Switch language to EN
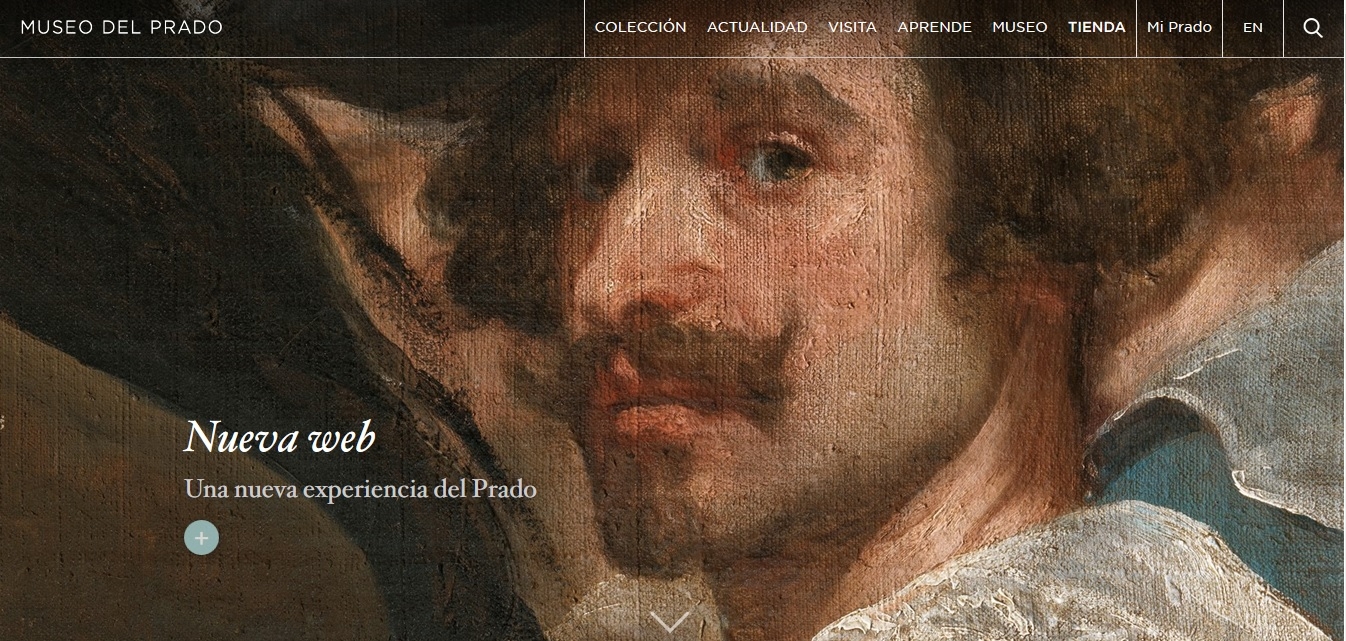1346x641 pixels. click(x=1253, y=28)
